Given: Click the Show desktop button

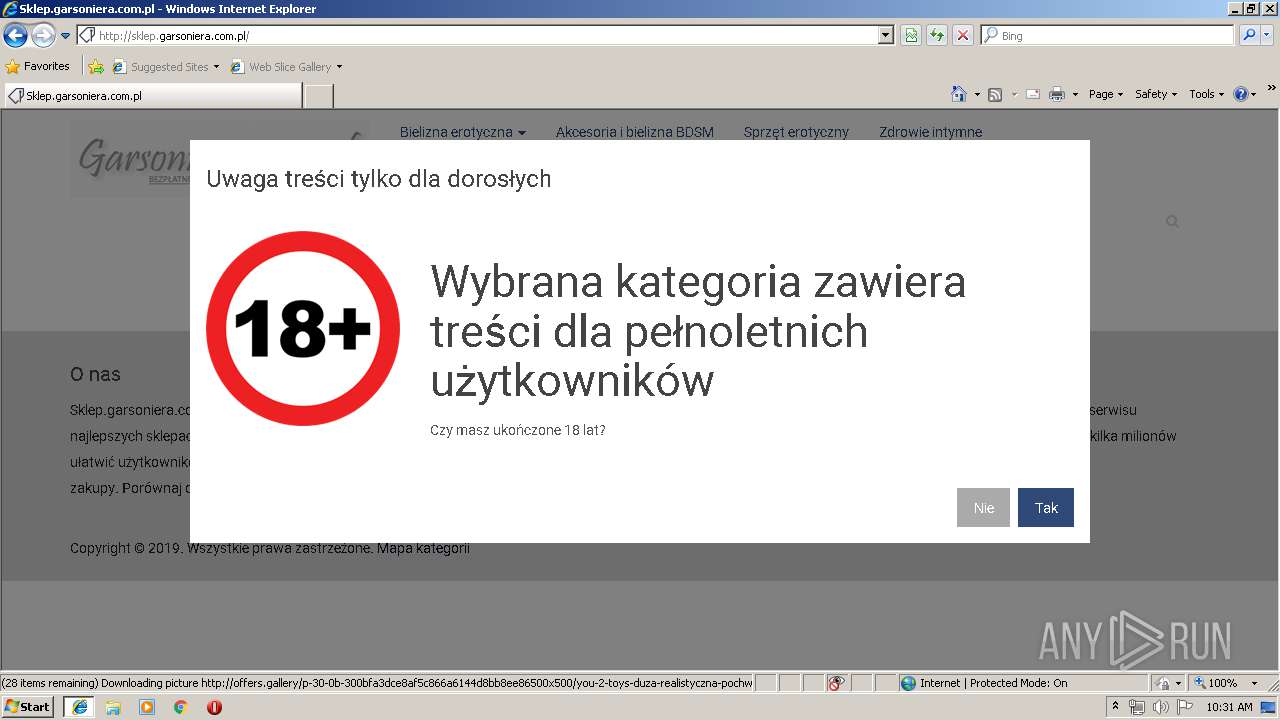Looking at the screenshot, I should pyautogui.click(x=1270, y=707).
